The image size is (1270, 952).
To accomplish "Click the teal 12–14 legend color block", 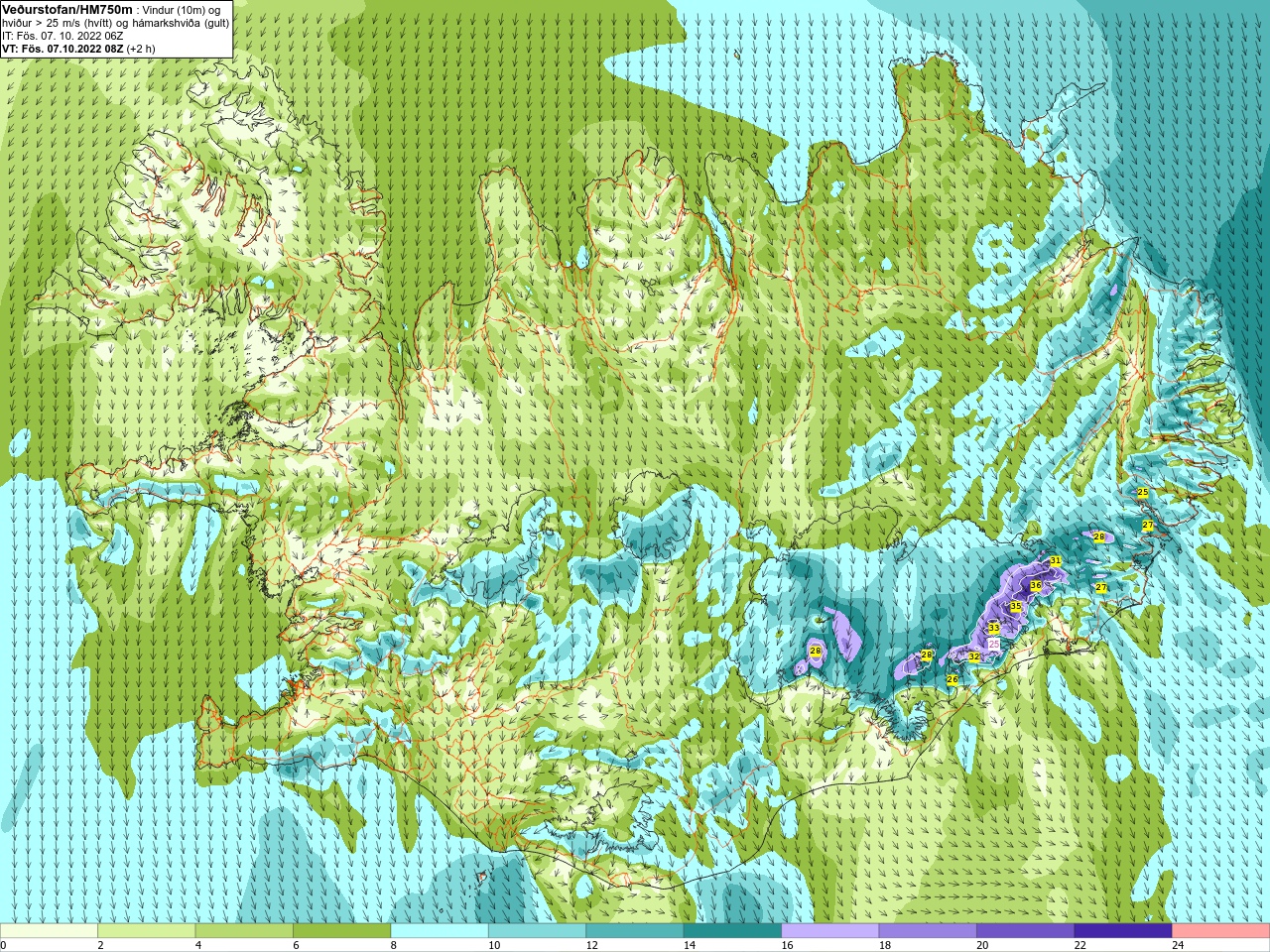I will 635,931.
